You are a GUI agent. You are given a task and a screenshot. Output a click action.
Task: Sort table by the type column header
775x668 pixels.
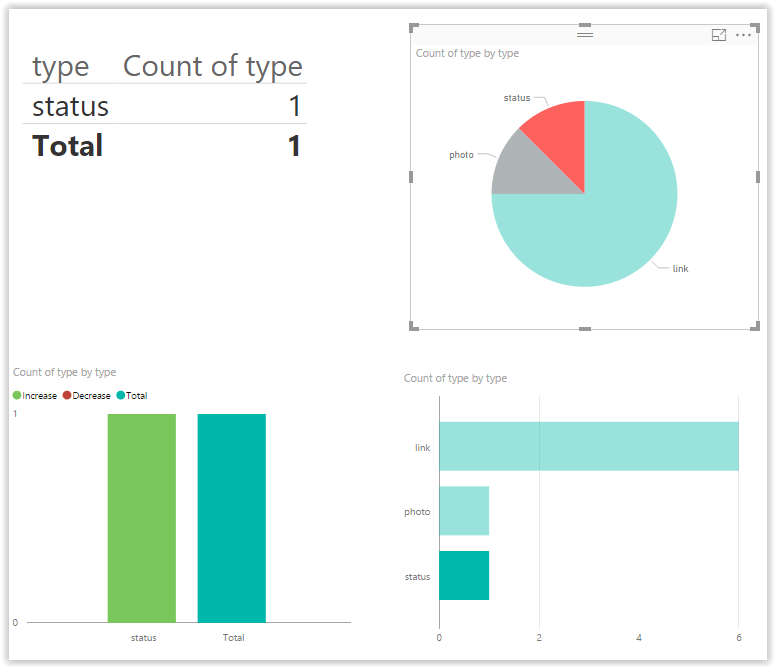click(60, 67)
